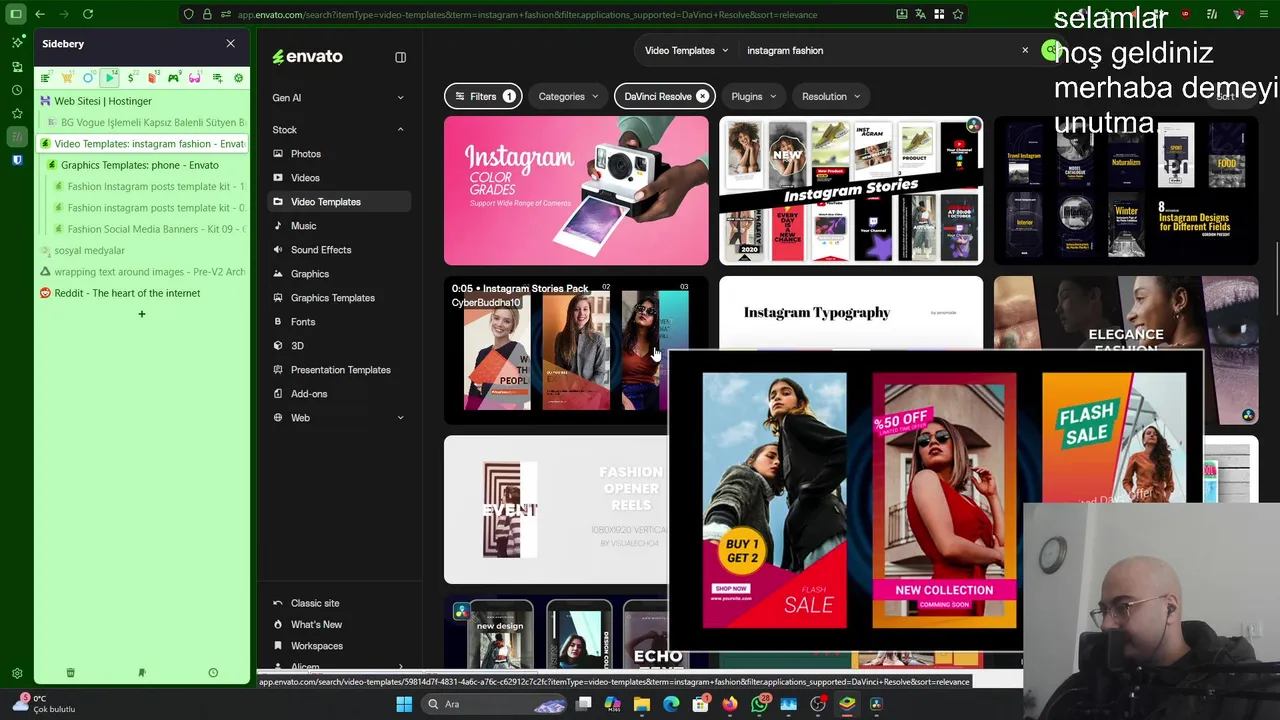Click the translate page icon in address bar
Screen dimensions: 1280x720
pos(920,14)
